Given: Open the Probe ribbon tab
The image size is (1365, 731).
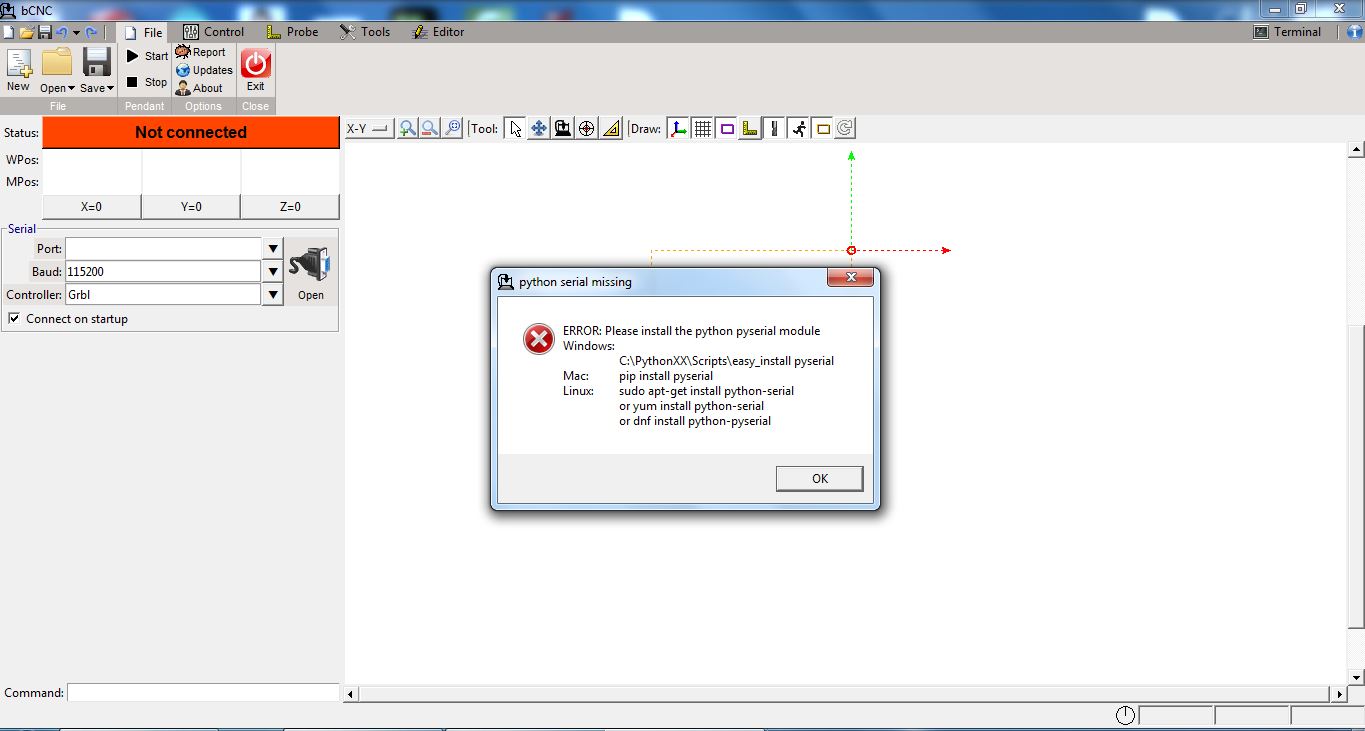Looking at the screenshot, I should tap(292, 32).
